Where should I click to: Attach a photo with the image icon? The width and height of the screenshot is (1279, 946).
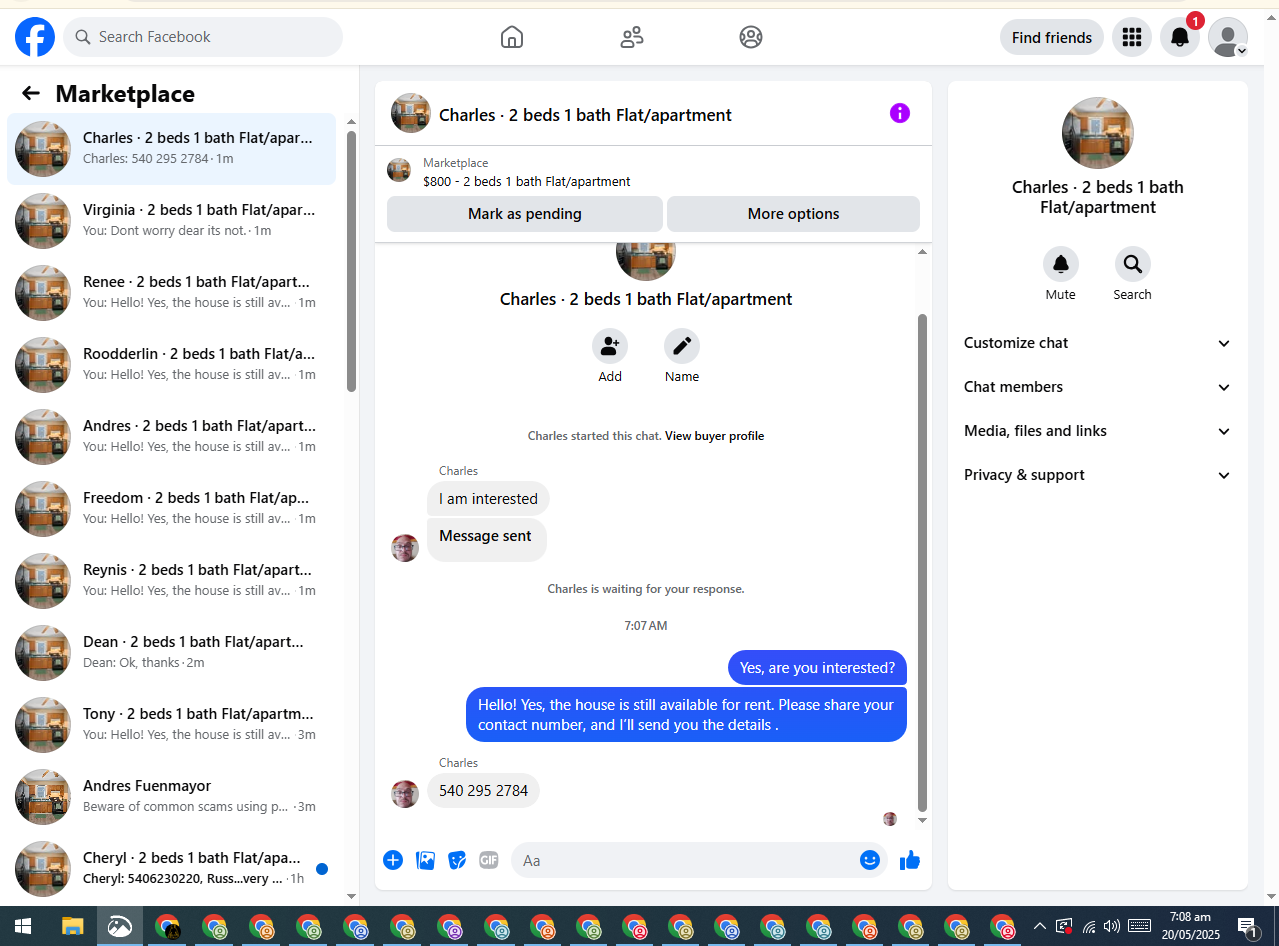(425, 860)
